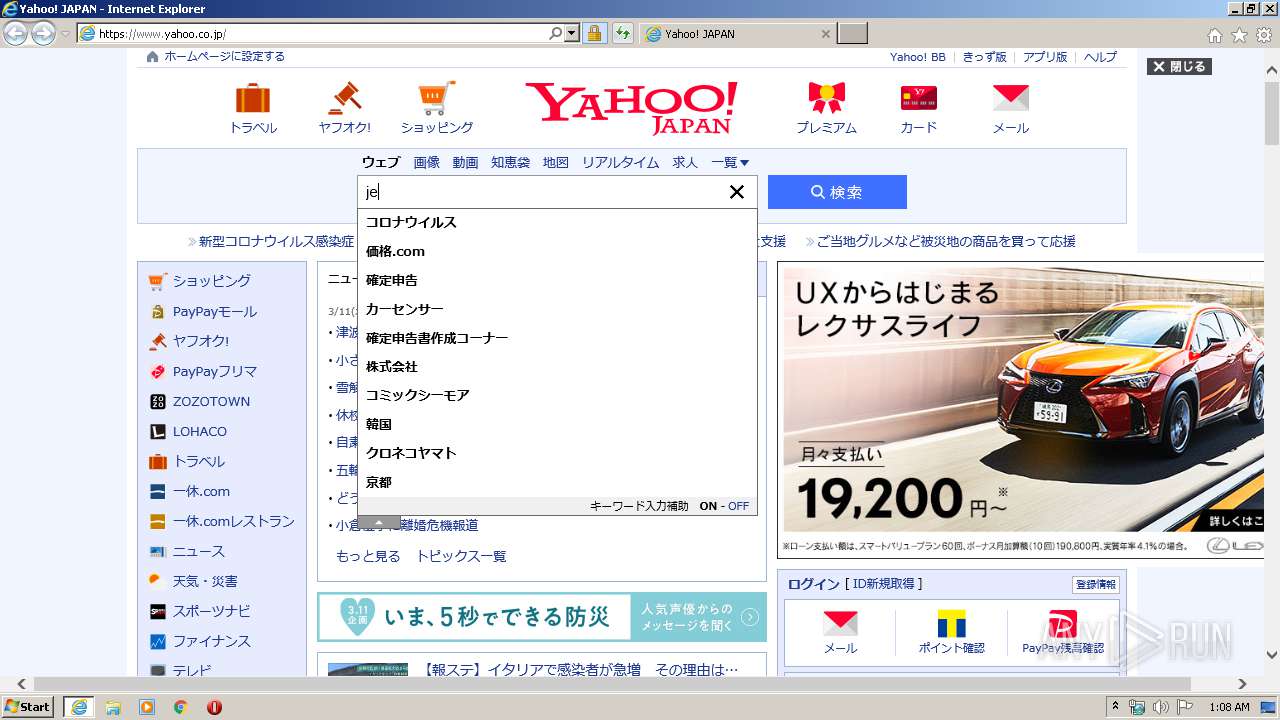
Task: Turn keyword assist ON
Action: coord(708,506)
